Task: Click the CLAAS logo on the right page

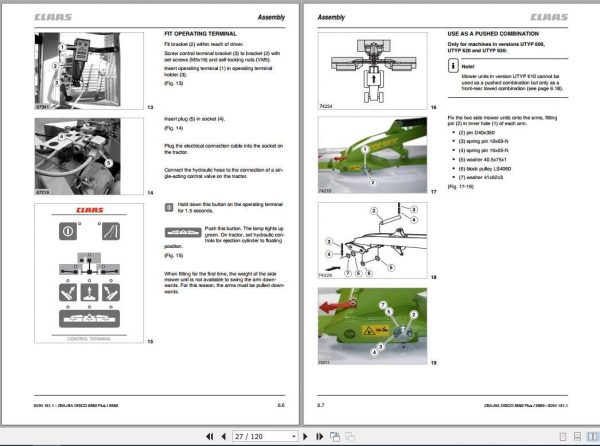Action: 549,17
